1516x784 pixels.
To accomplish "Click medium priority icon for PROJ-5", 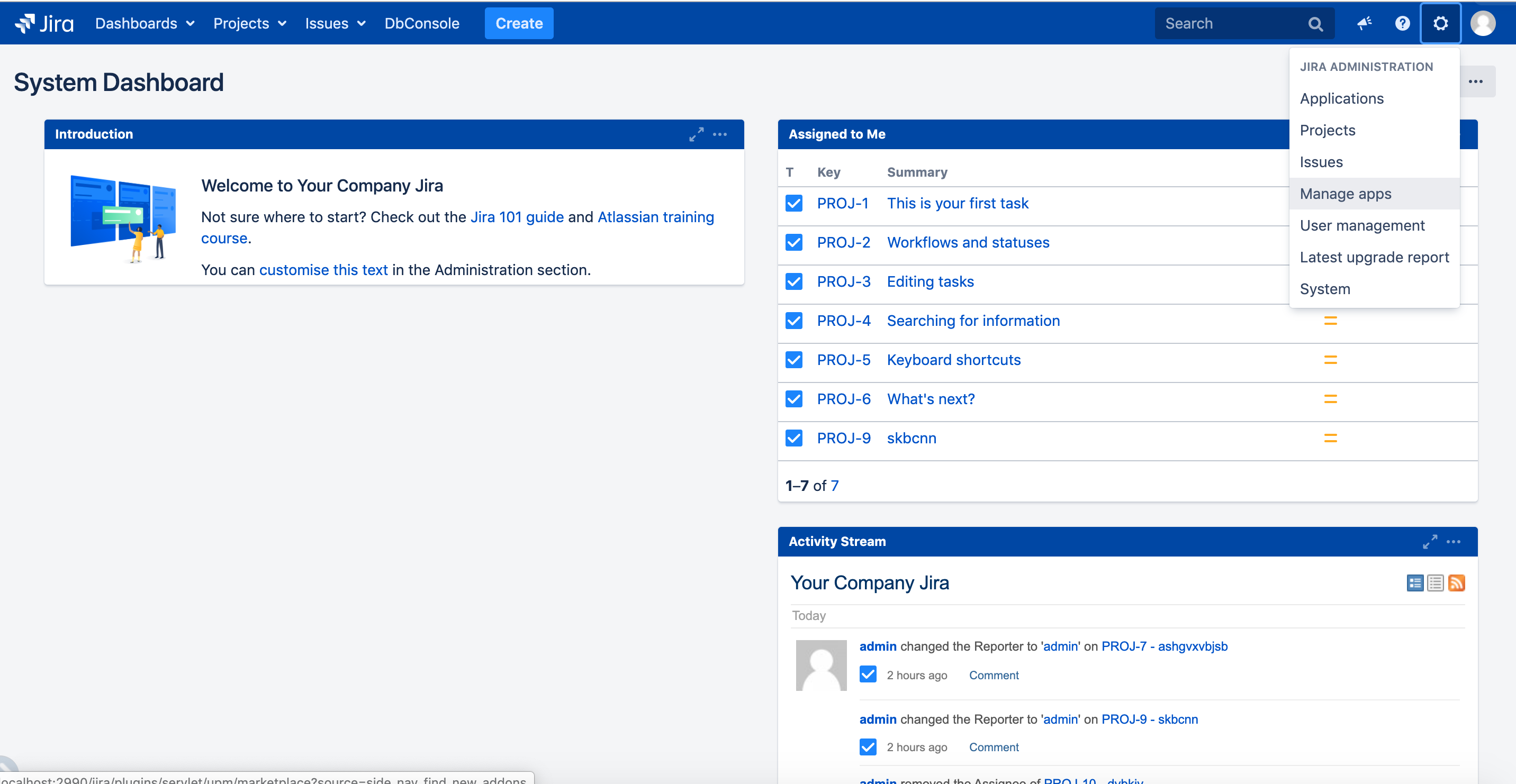I will (x=1330, y=360).
